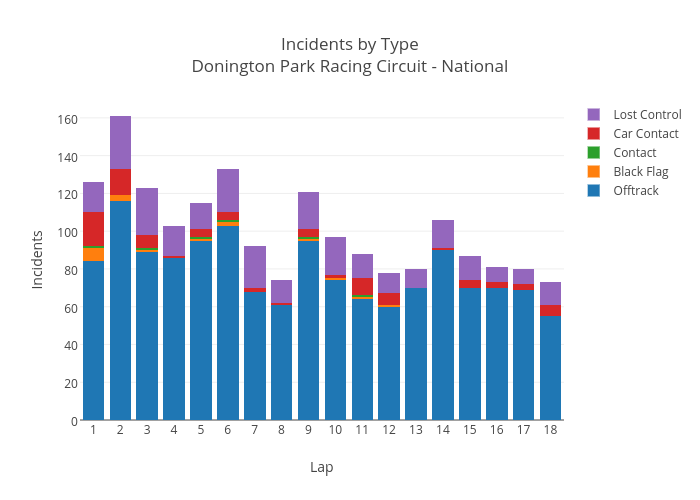Toggle the Black Flag series label
The image size is (700, 500).
coord(640,172)
